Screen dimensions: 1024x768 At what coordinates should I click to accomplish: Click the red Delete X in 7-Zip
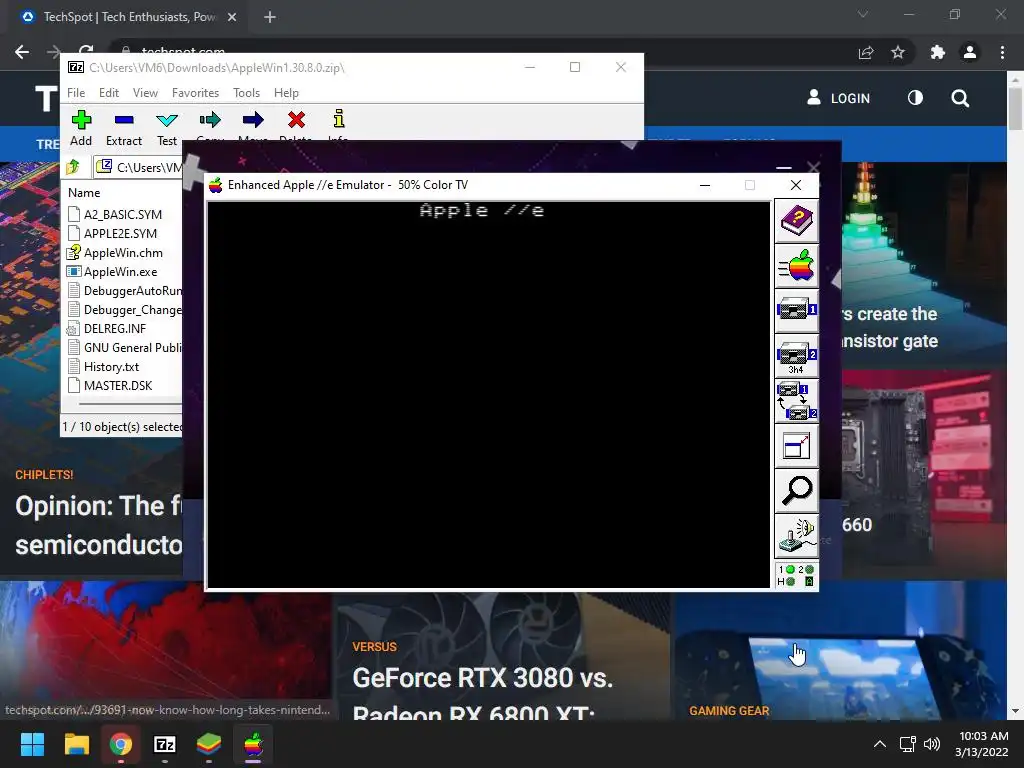(296, 120)
